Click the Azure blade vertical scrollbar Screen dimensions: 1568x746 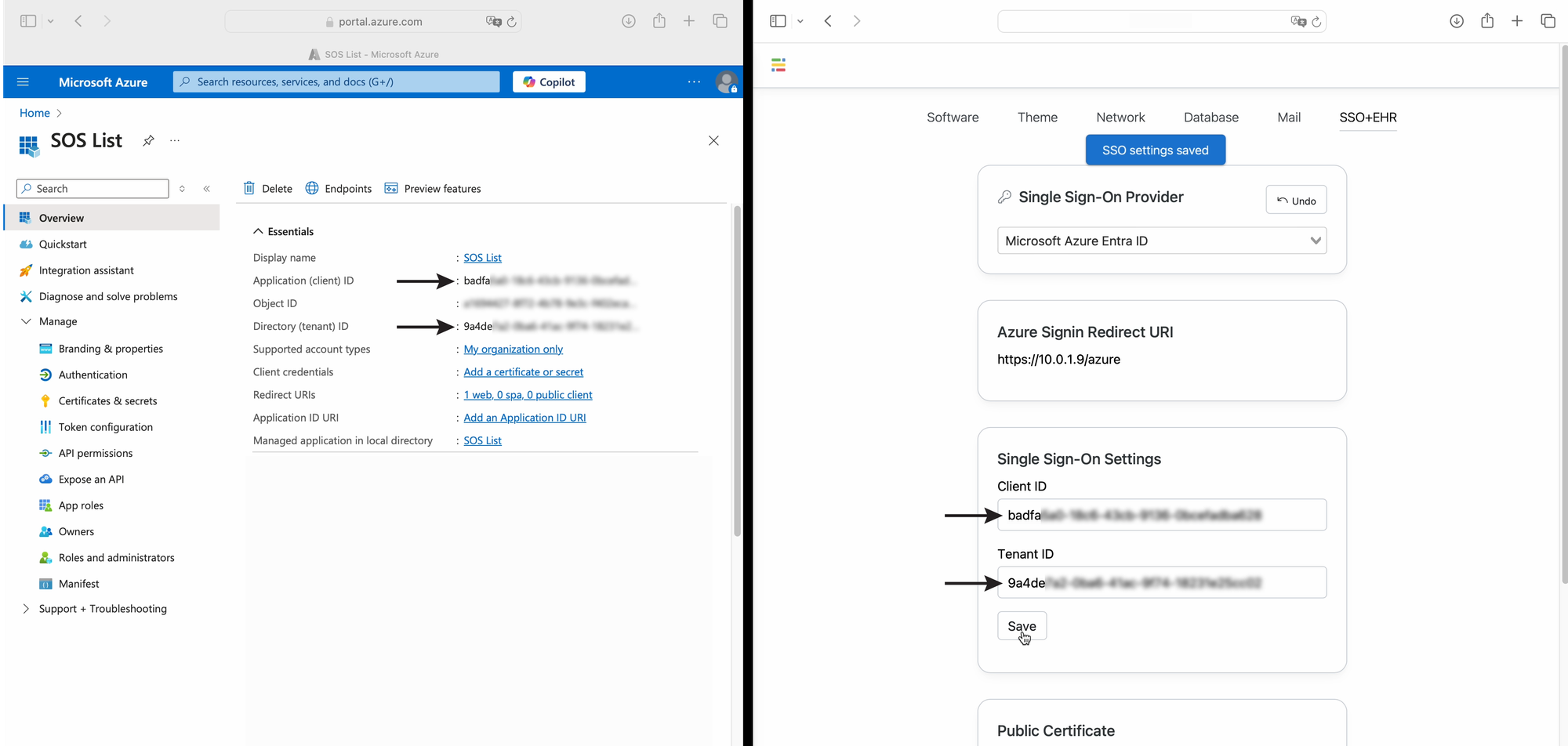737,371
